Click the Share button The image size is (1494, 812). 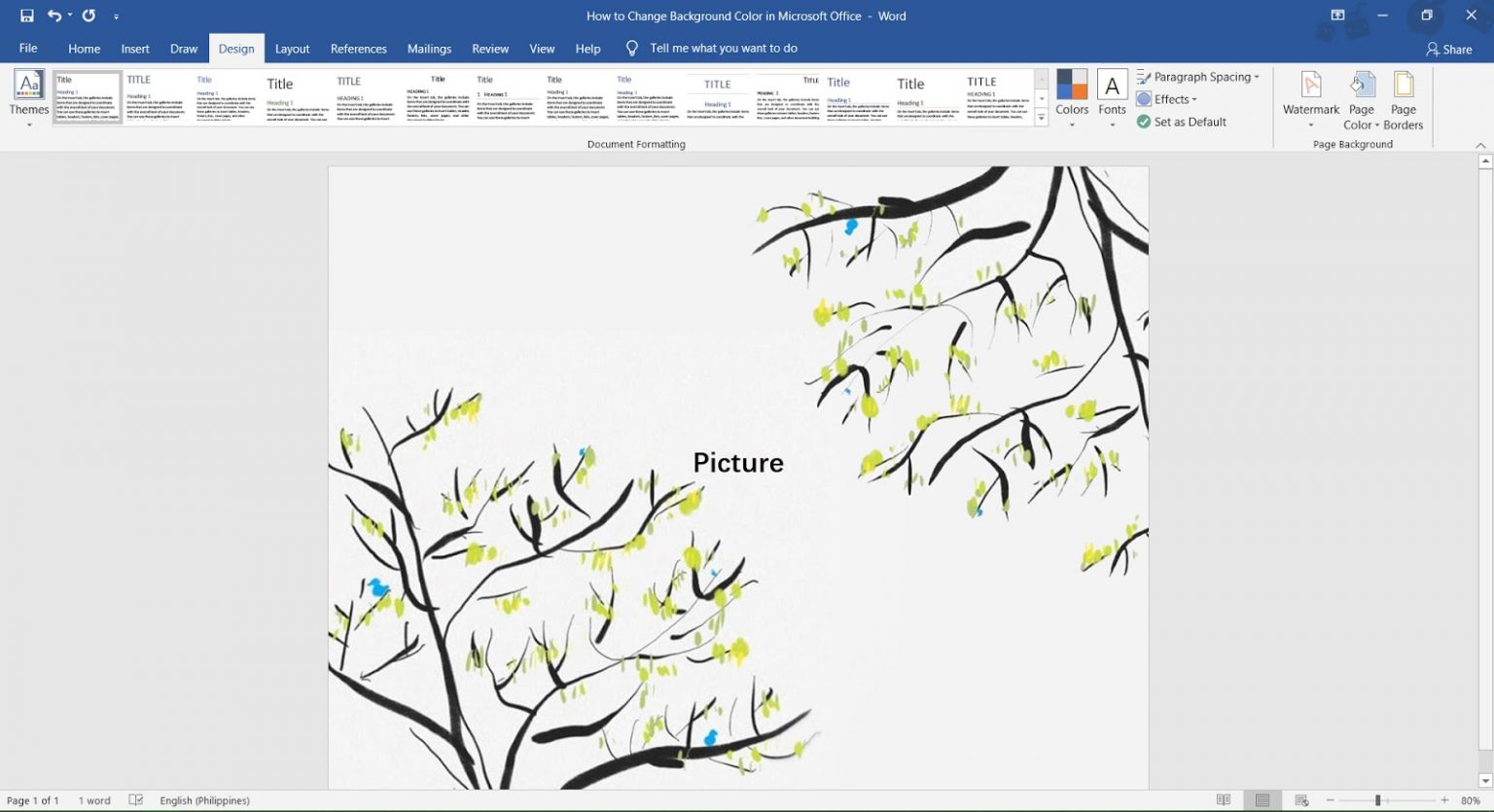(x=1449, y=48)
